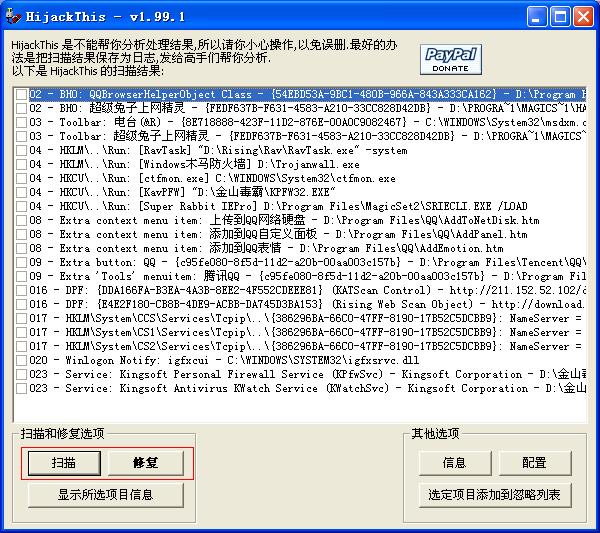Check the ctfmon.exe HKCU Run entry

click(21, 178)
